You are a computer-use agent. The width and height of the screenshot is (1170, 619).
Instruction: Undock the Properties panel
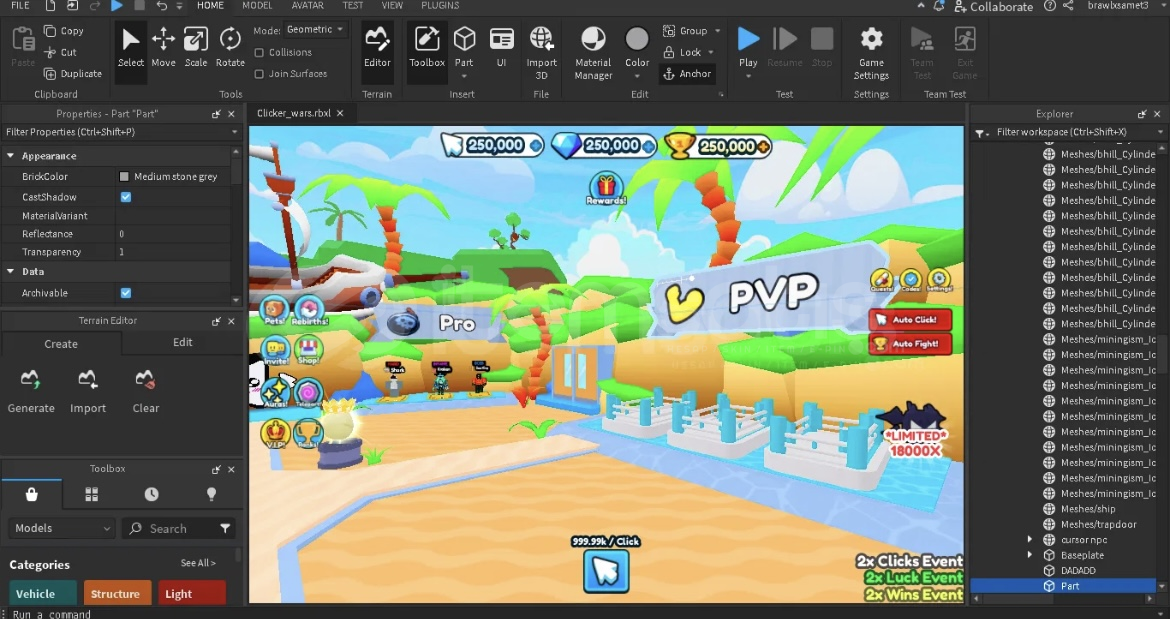point(216,114)
